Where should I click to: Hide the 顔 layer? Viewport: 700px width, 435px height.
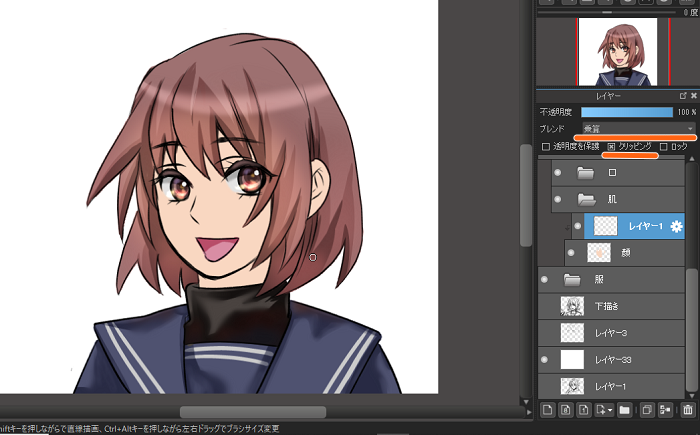point(571,253)
